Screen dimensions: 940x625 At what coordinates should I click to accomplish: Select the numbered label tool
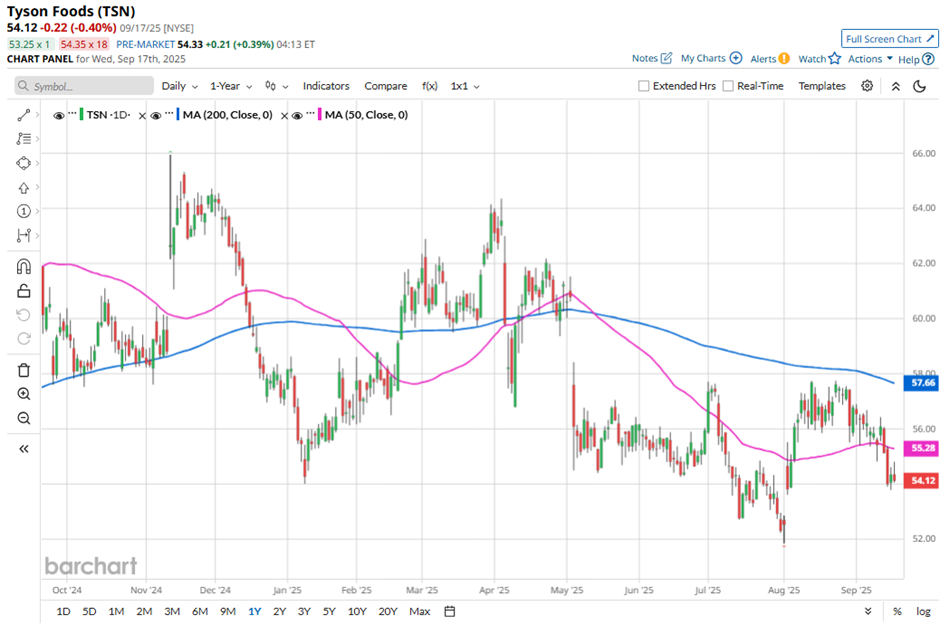pos(23,211)
